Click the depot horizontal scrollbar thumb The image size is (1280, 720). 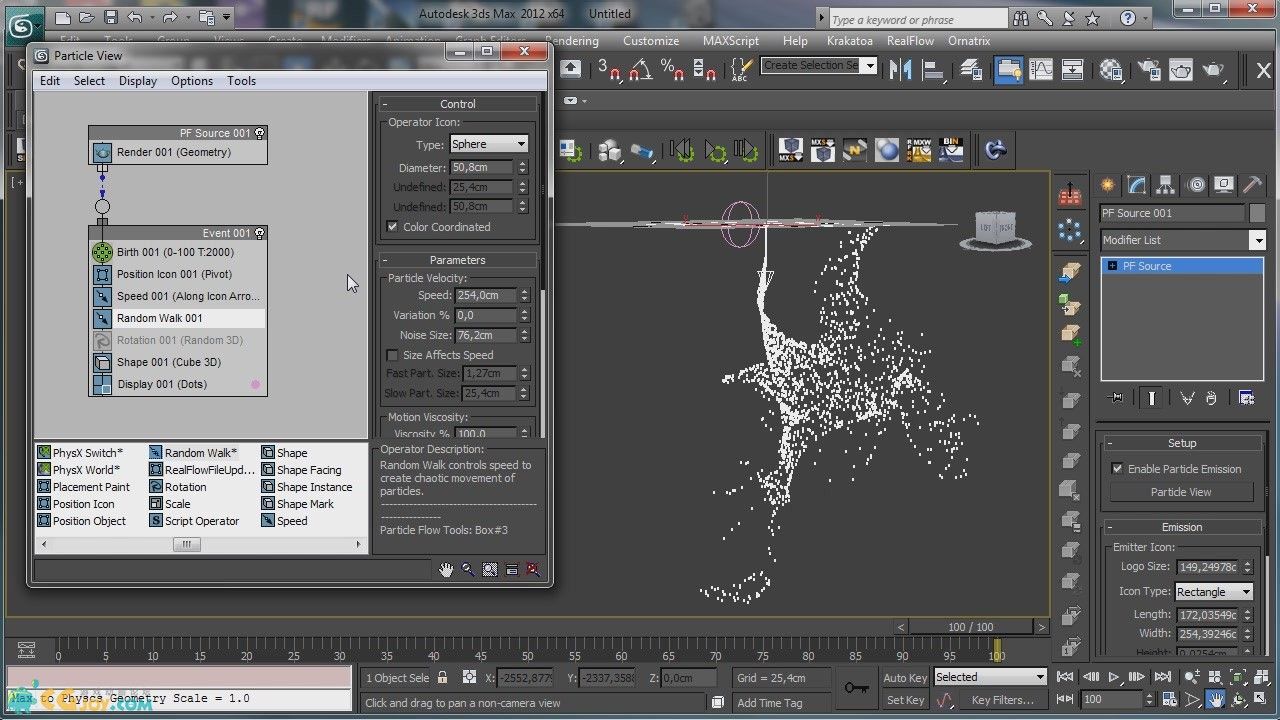click(186, 545)
